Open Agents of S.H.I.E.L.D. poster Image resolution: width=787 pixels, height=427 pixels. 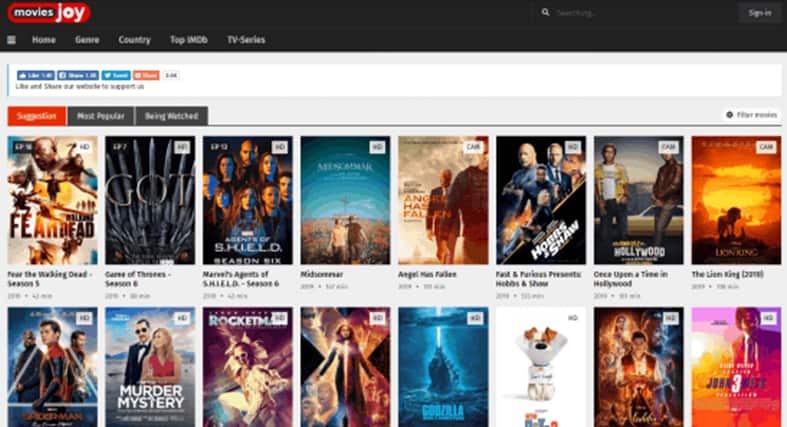point(247,200)
